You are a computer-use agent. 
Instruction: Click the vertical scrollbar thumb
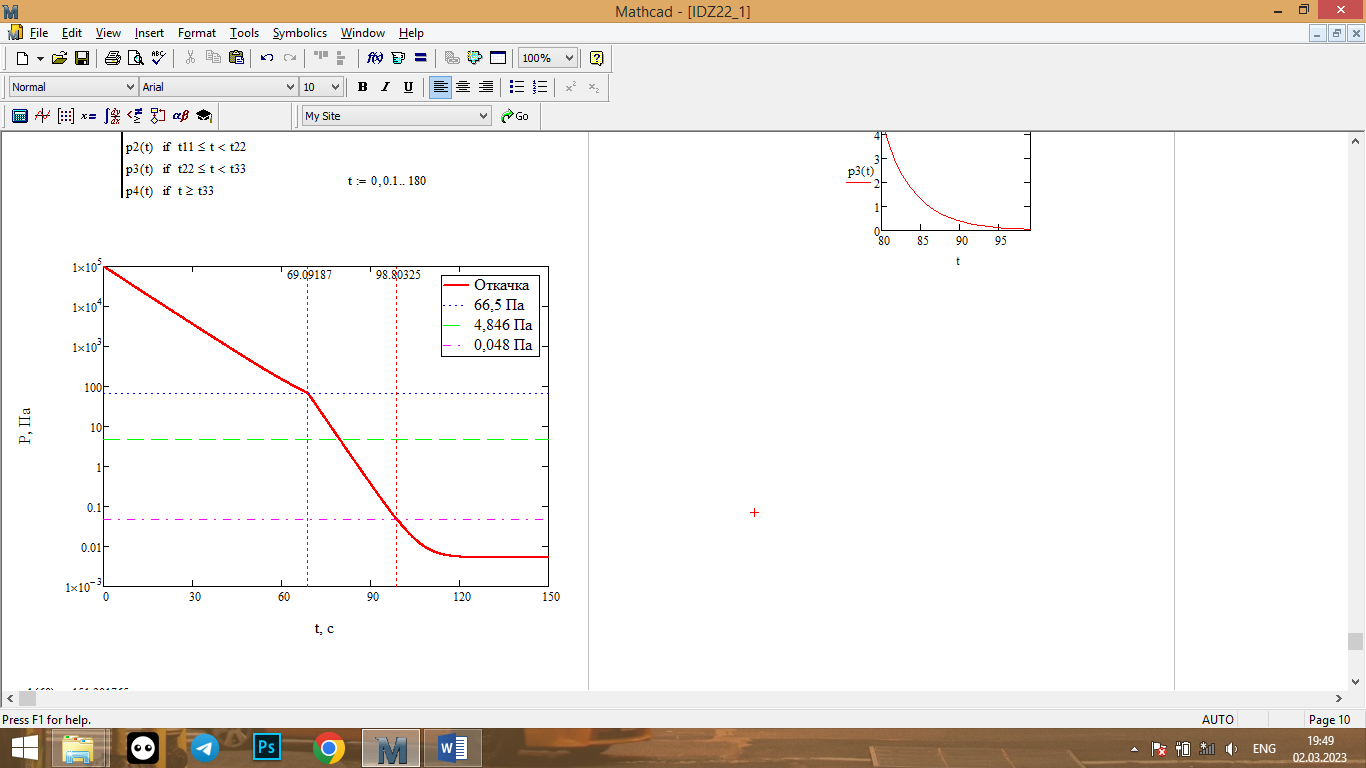tap(1355, 641)
